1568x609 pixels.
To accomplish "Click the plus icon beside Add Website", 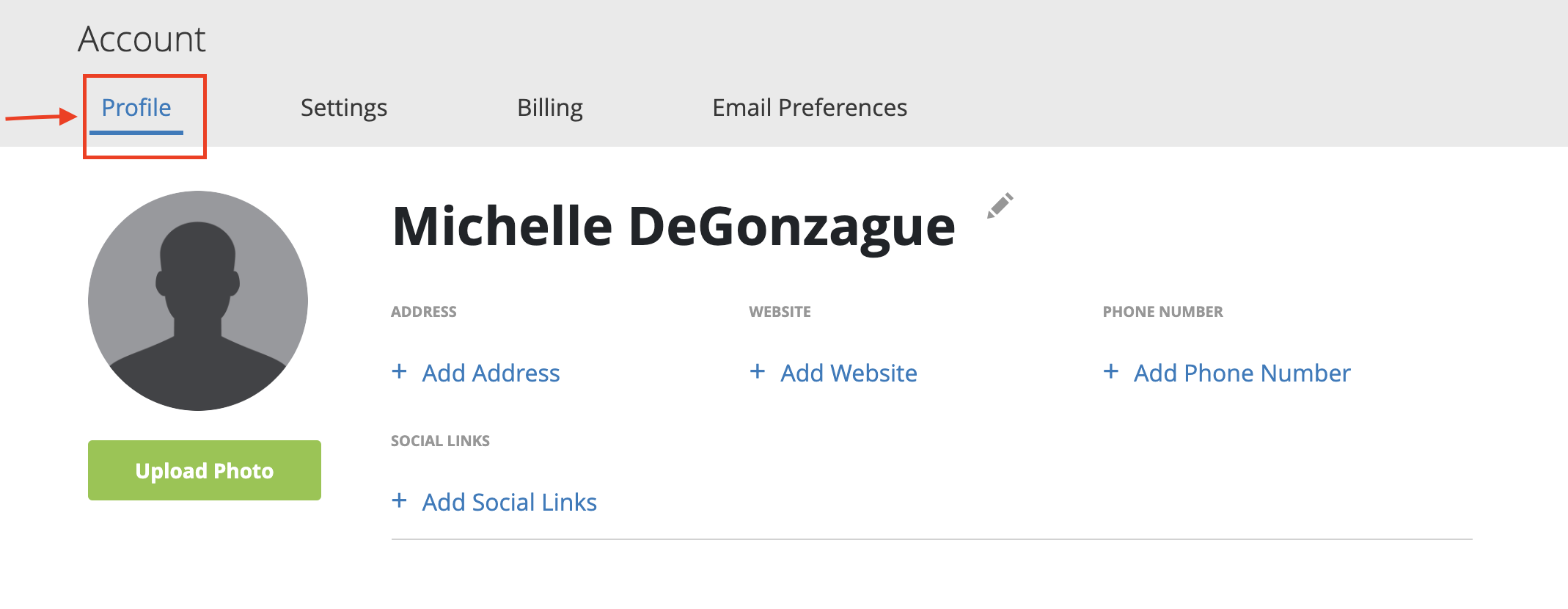I will [x=758, y=371].
